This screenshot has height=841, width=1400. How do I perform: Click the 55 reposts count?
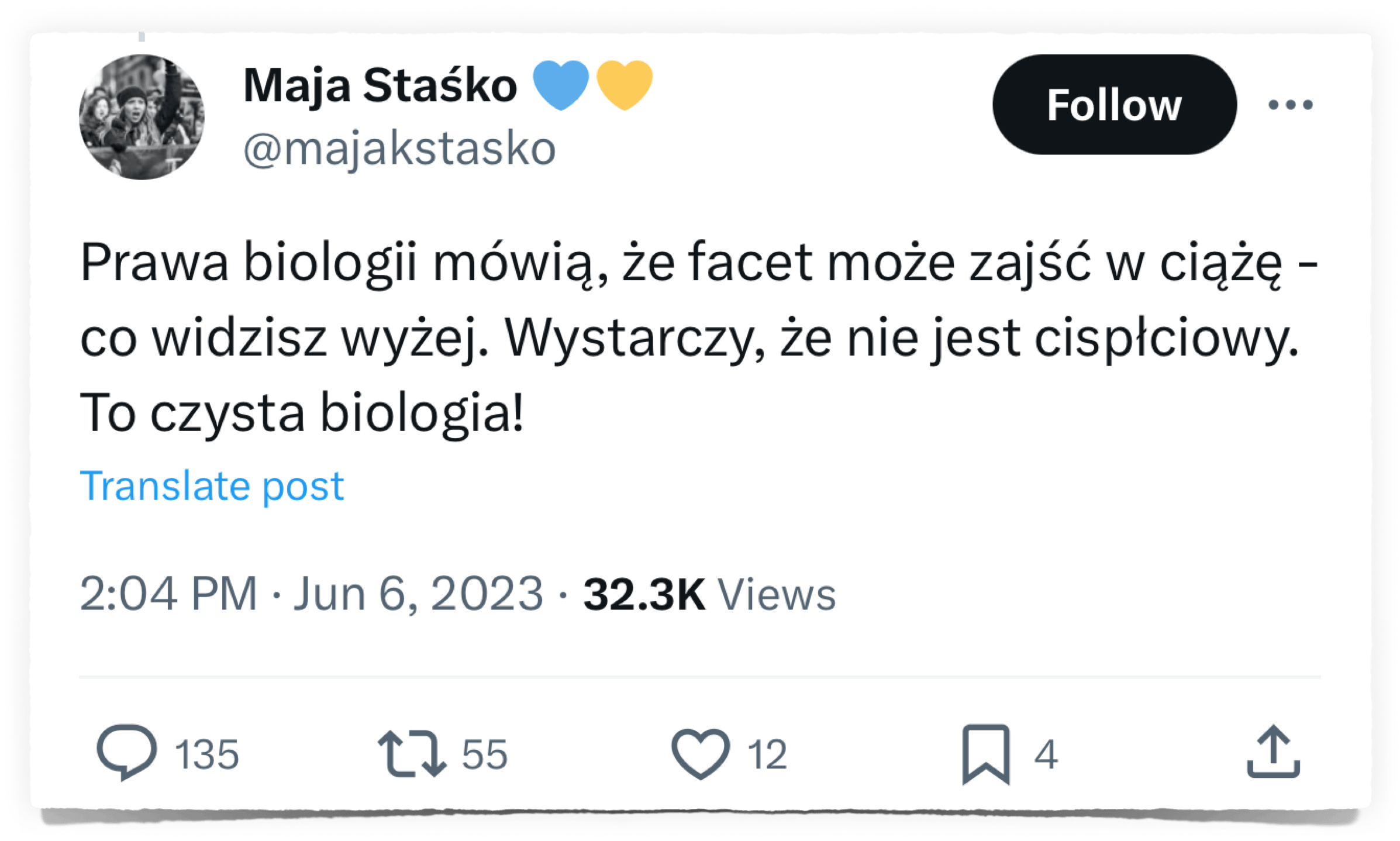[x=485, y=754]
